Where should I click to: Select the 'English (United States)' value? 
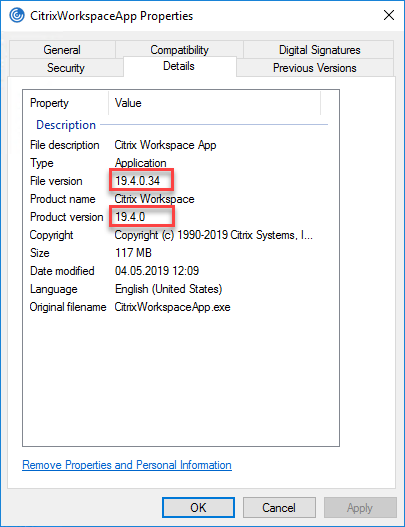point(168,289)
